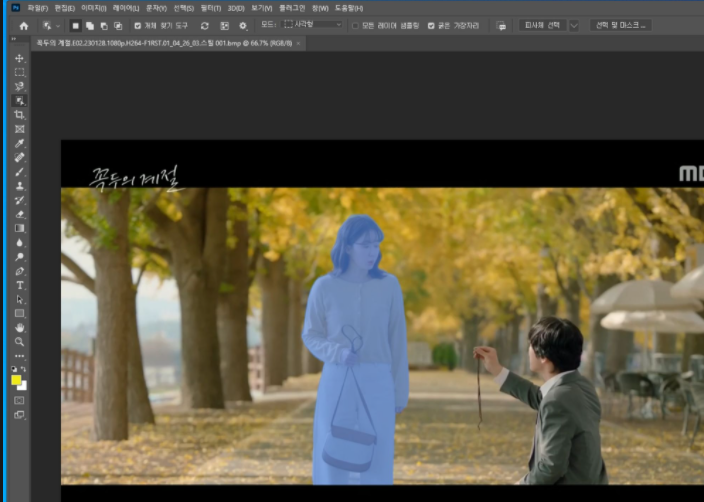
Task: Select the Dodge tool
Action: (19, 257)
